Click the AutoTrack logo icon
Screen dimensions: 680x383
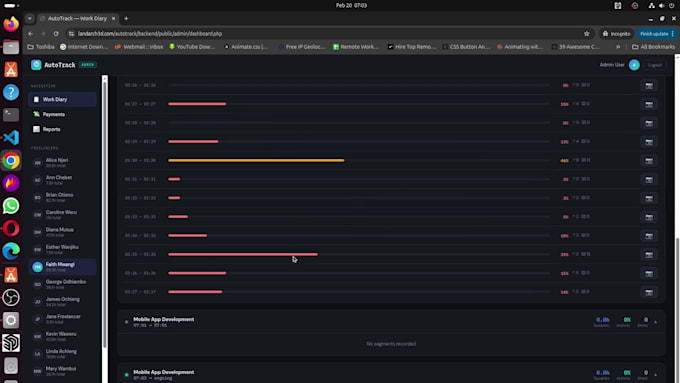pos(36,65)
